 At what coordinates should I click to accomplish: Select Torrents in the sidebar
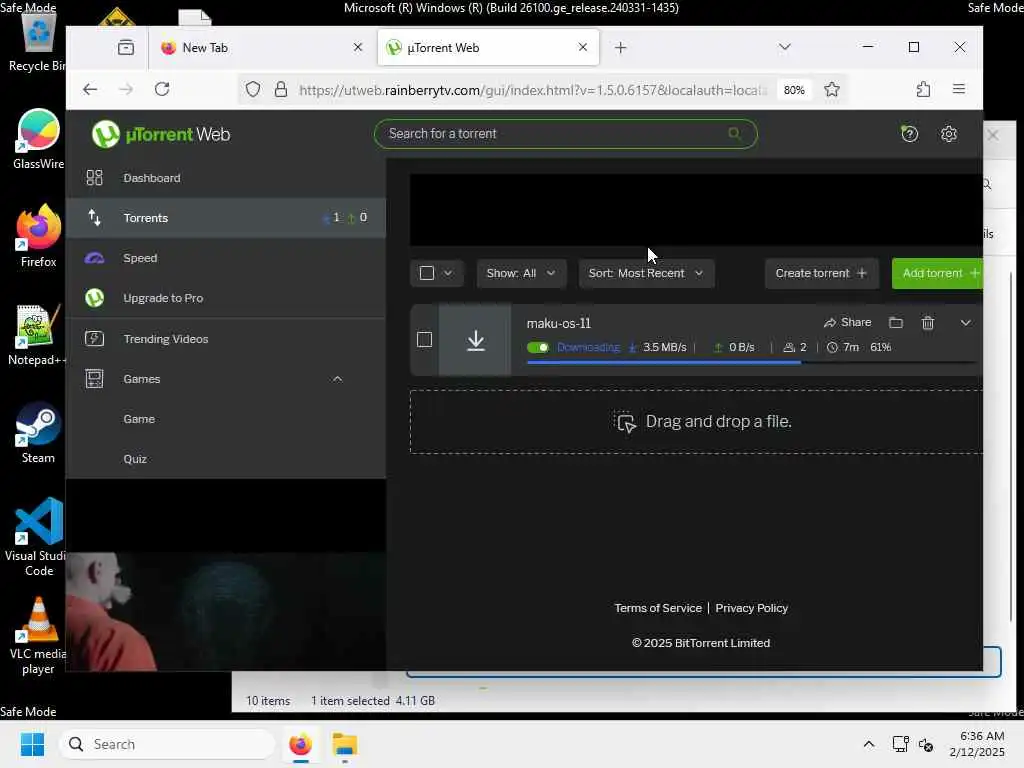point(225,217)
